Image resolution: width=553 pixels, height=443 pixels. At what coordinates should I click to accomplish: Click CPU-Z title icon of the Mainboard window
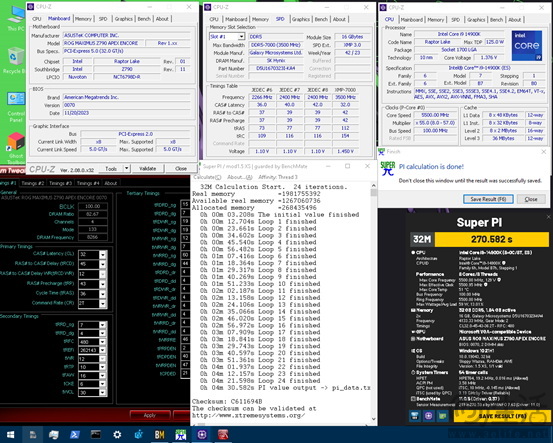[x=31, y=7]
